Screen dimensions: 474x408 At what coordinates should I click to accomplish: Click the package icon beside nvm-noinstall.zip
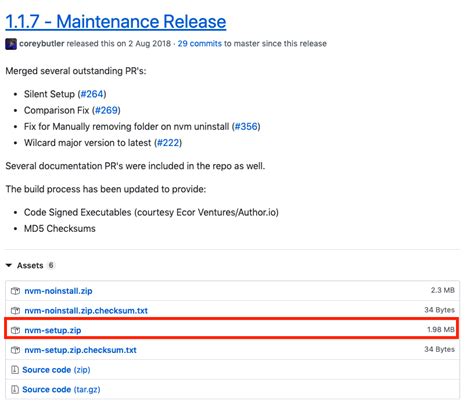pyautogui.click(x=15, y=291)
